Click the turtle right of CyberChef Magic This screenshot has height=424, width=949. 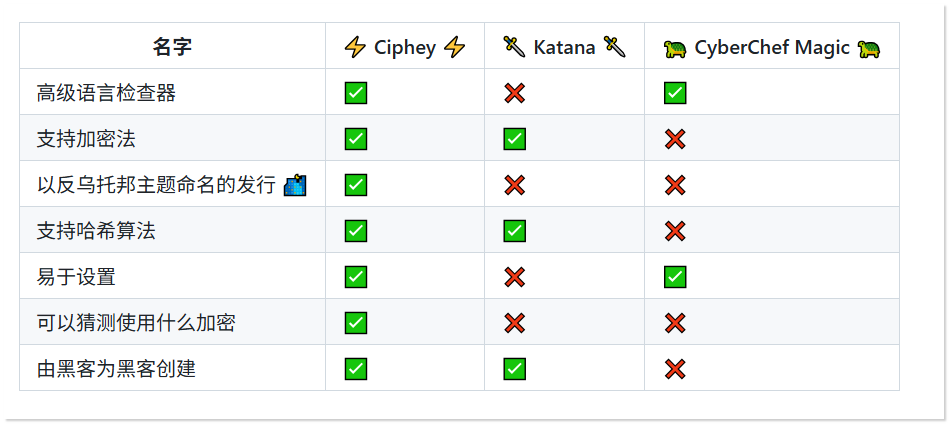[869, 48]
